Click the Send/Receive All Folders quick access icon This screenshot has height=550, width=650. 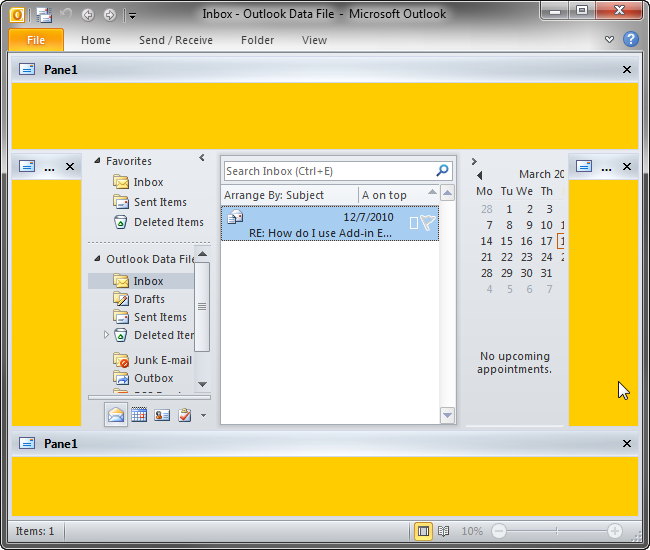44,15
